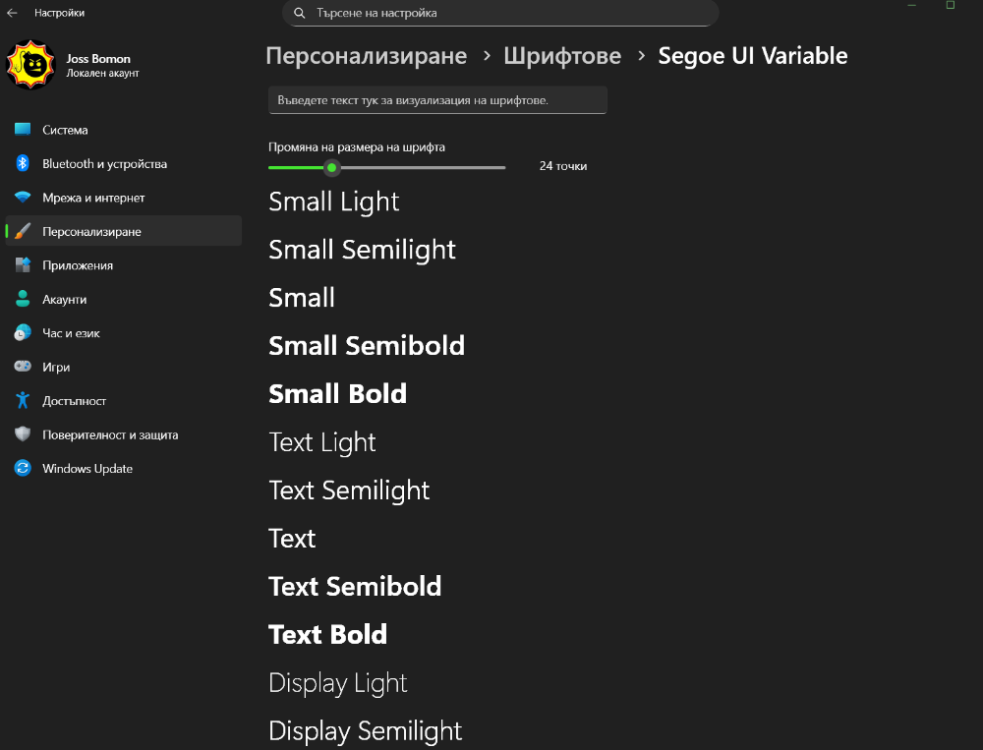
Task: Click the Segoe UI Variable title
Action: [x=752, y=56]
